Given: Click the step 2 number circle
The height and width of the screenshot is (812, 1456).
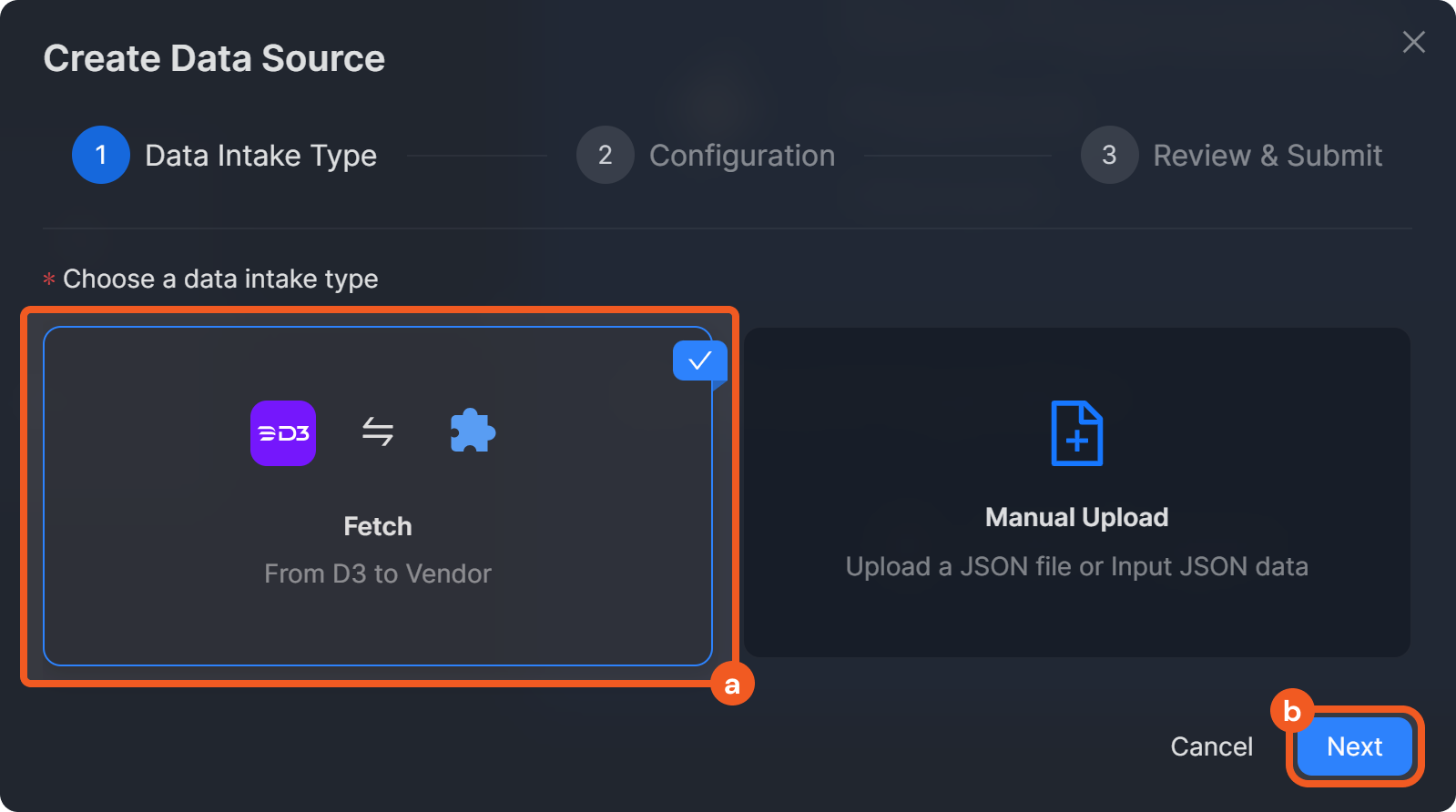Looking at the screenshot, I should 606,155.
